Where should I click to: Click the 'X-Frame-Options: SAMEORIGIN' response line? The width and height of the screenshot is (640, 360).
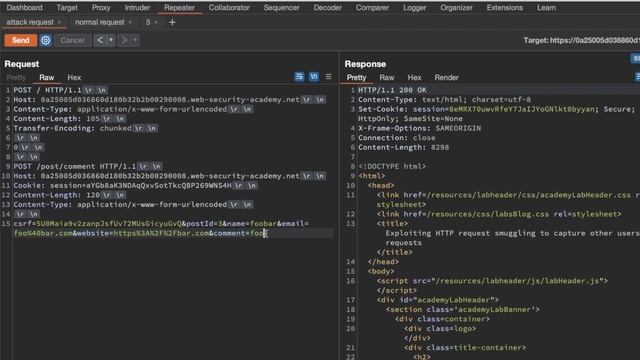pos(420,128)
